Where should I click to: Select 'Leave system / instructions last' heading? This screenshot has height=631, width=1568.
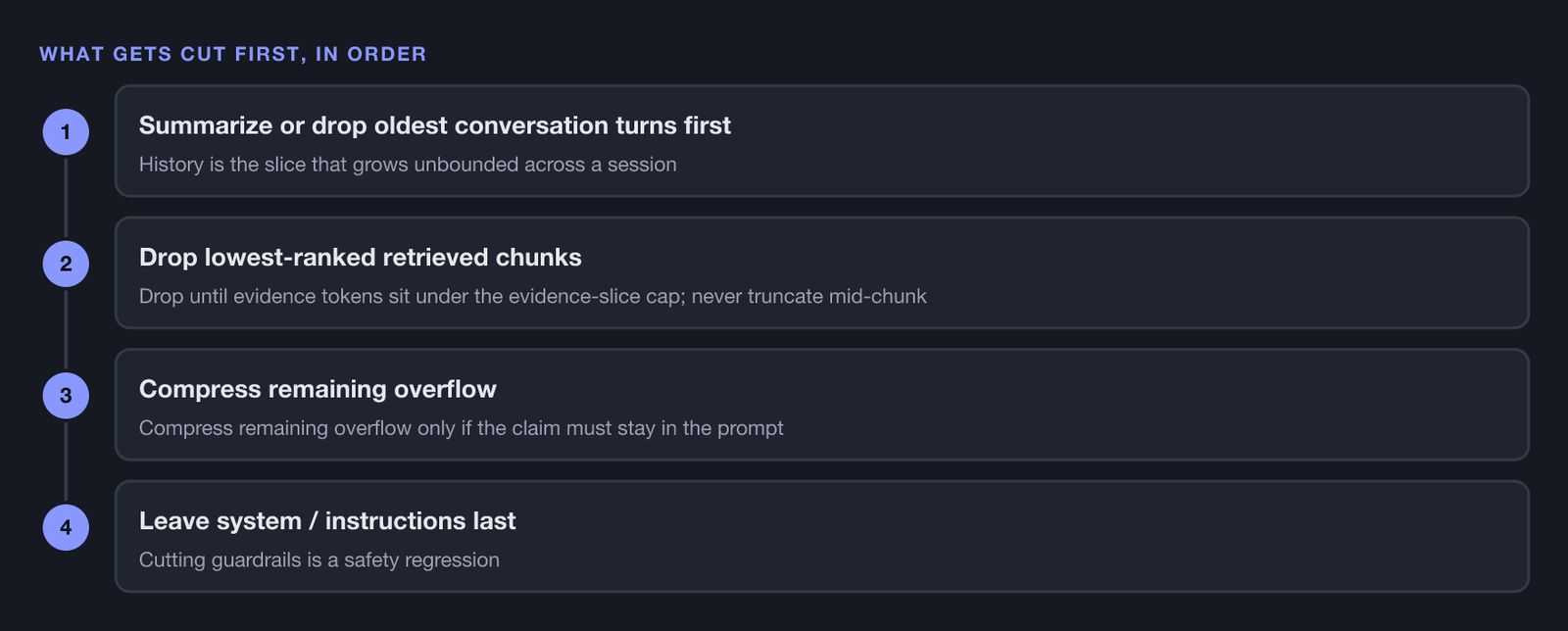327,520
